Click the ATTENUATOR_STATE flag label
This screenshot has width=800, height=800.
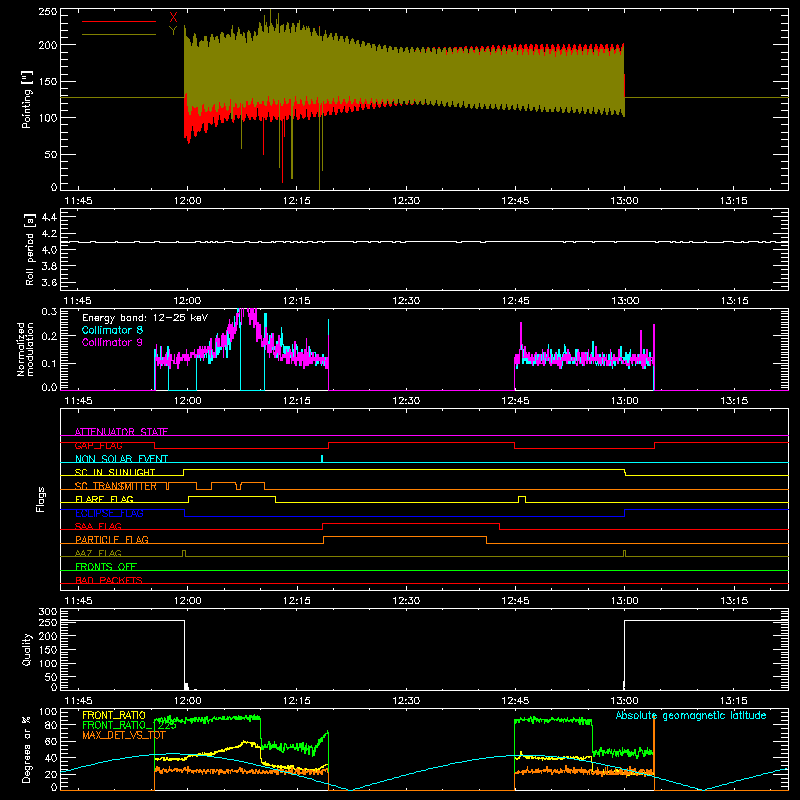(x=121, y=432)
